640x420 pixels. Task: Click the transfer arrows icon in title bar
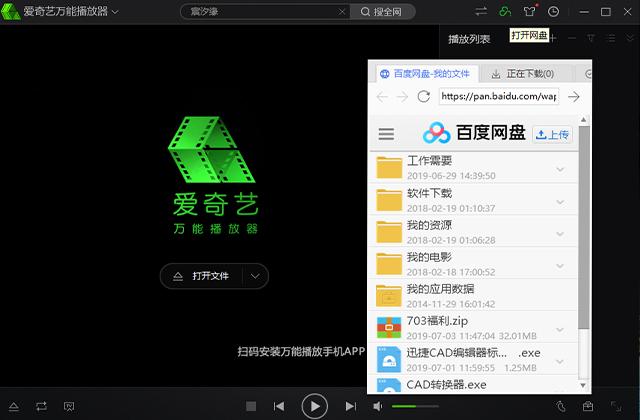pos(481,11)
